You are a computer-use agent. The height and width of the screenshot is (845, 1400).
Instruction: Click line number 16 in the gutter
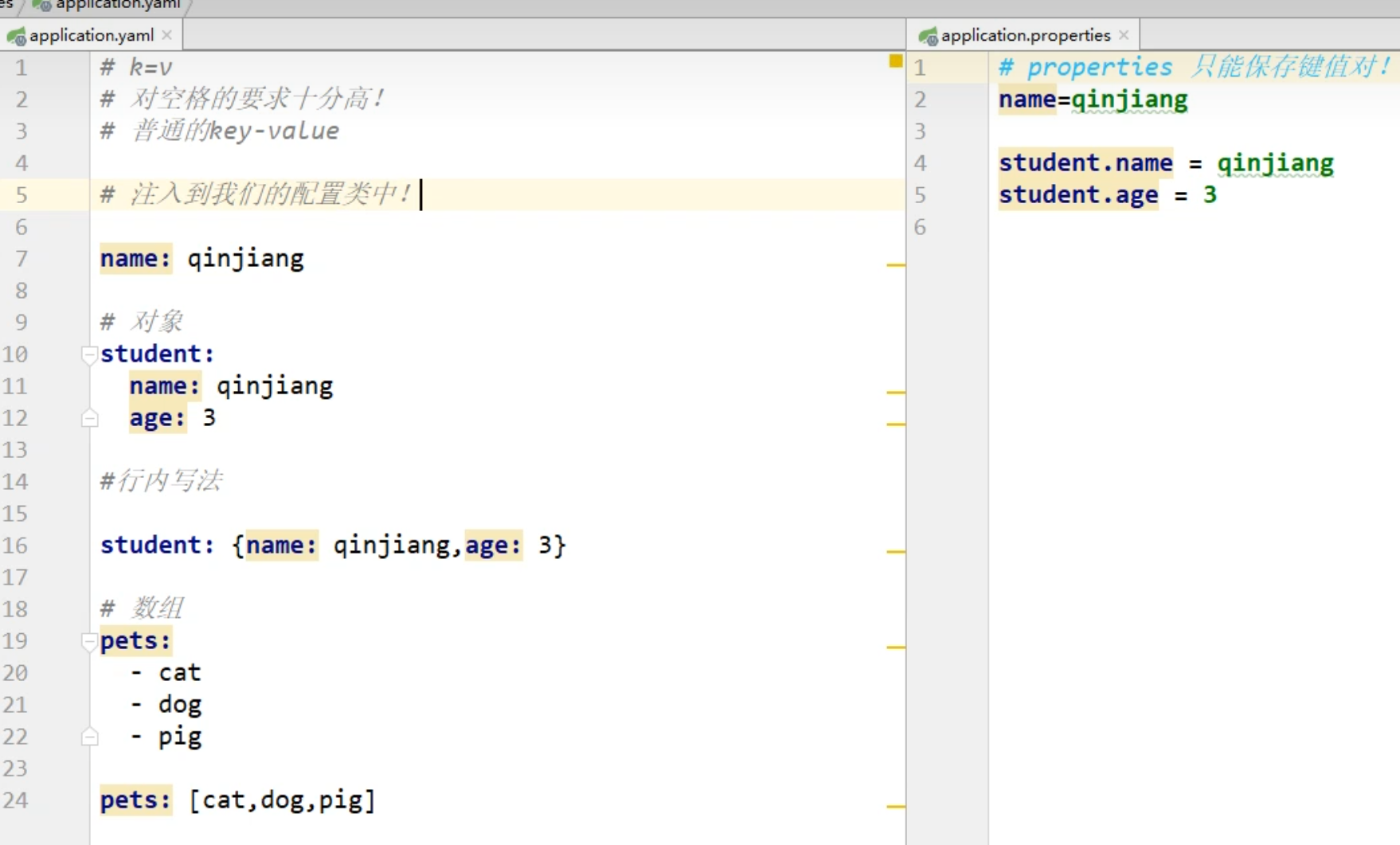(16, 546)
